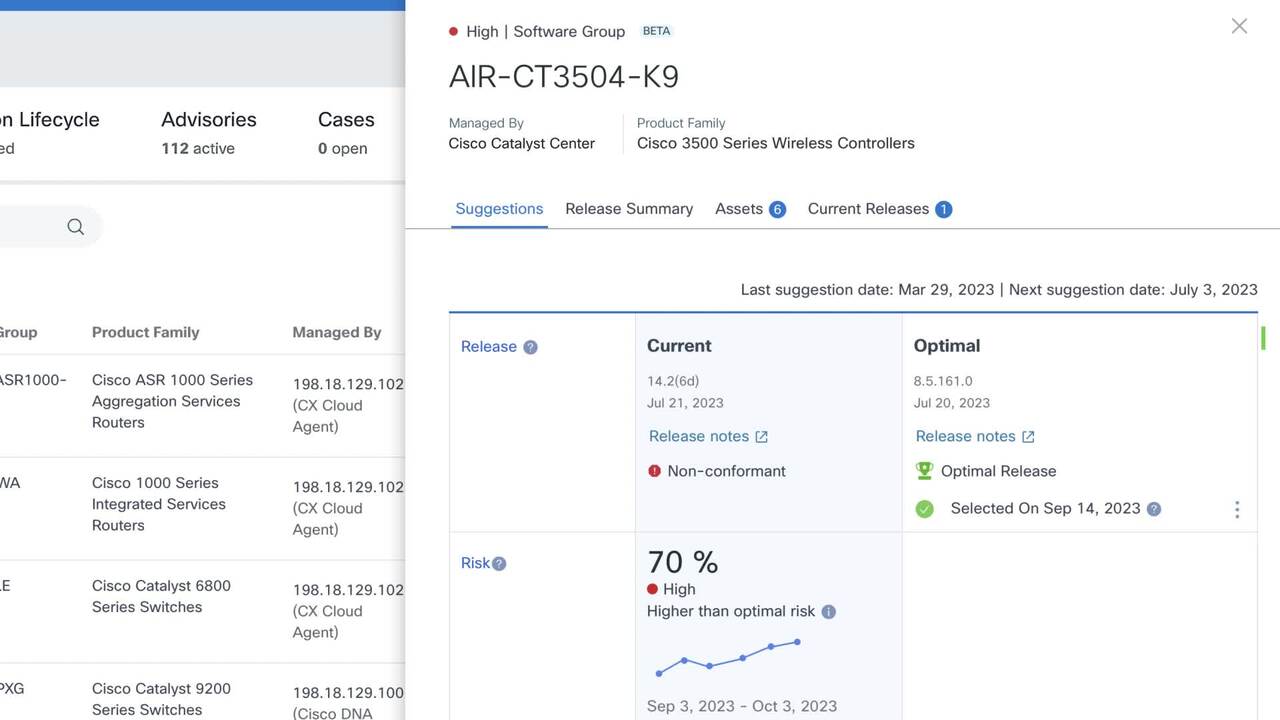The width and height of the screenshot is (1280, 720).
Task: Switch to the Release Summary tab
Action: (629, 208)
